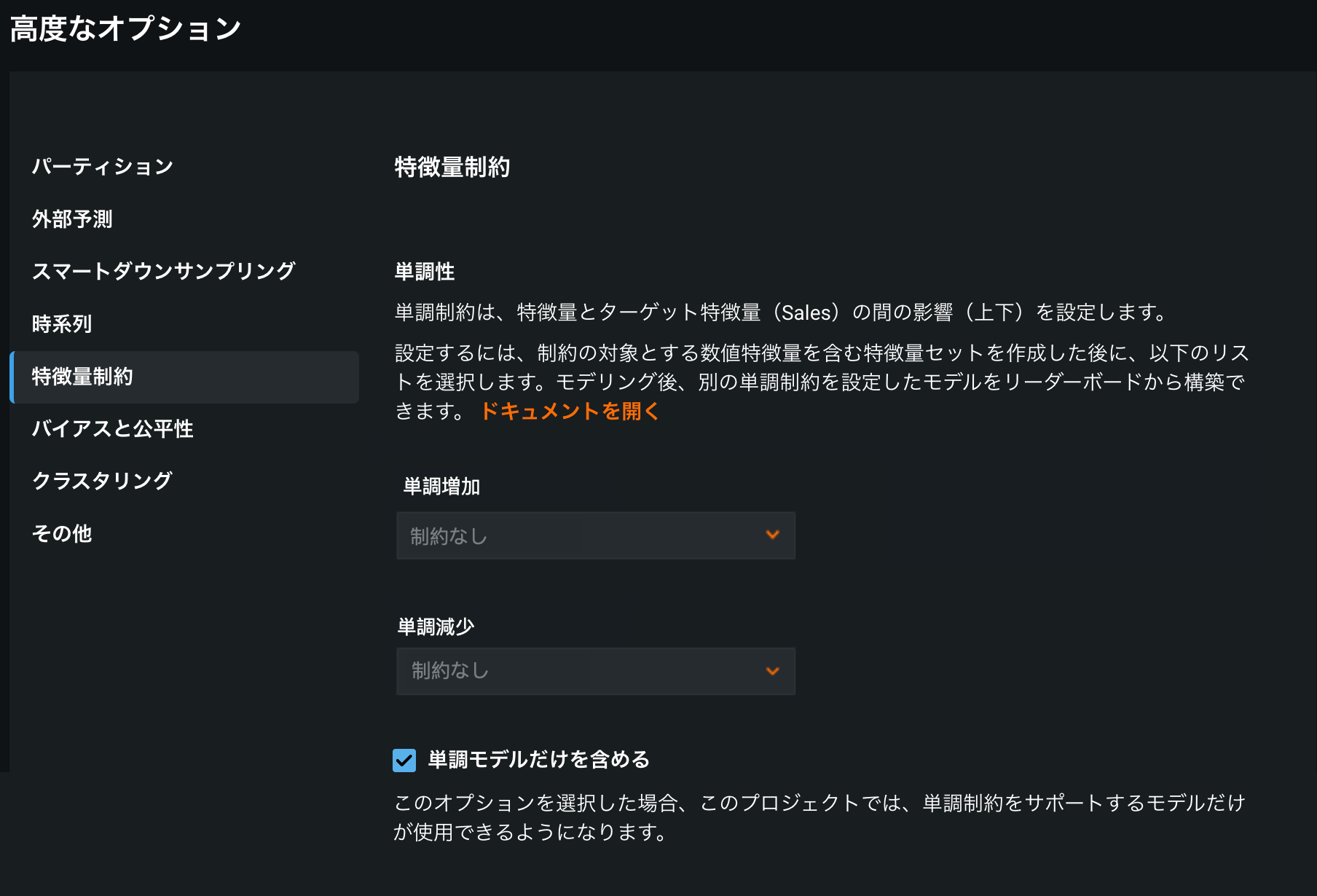
Task: Select the 特徴量制約 sidebar item
Action: 82,377
